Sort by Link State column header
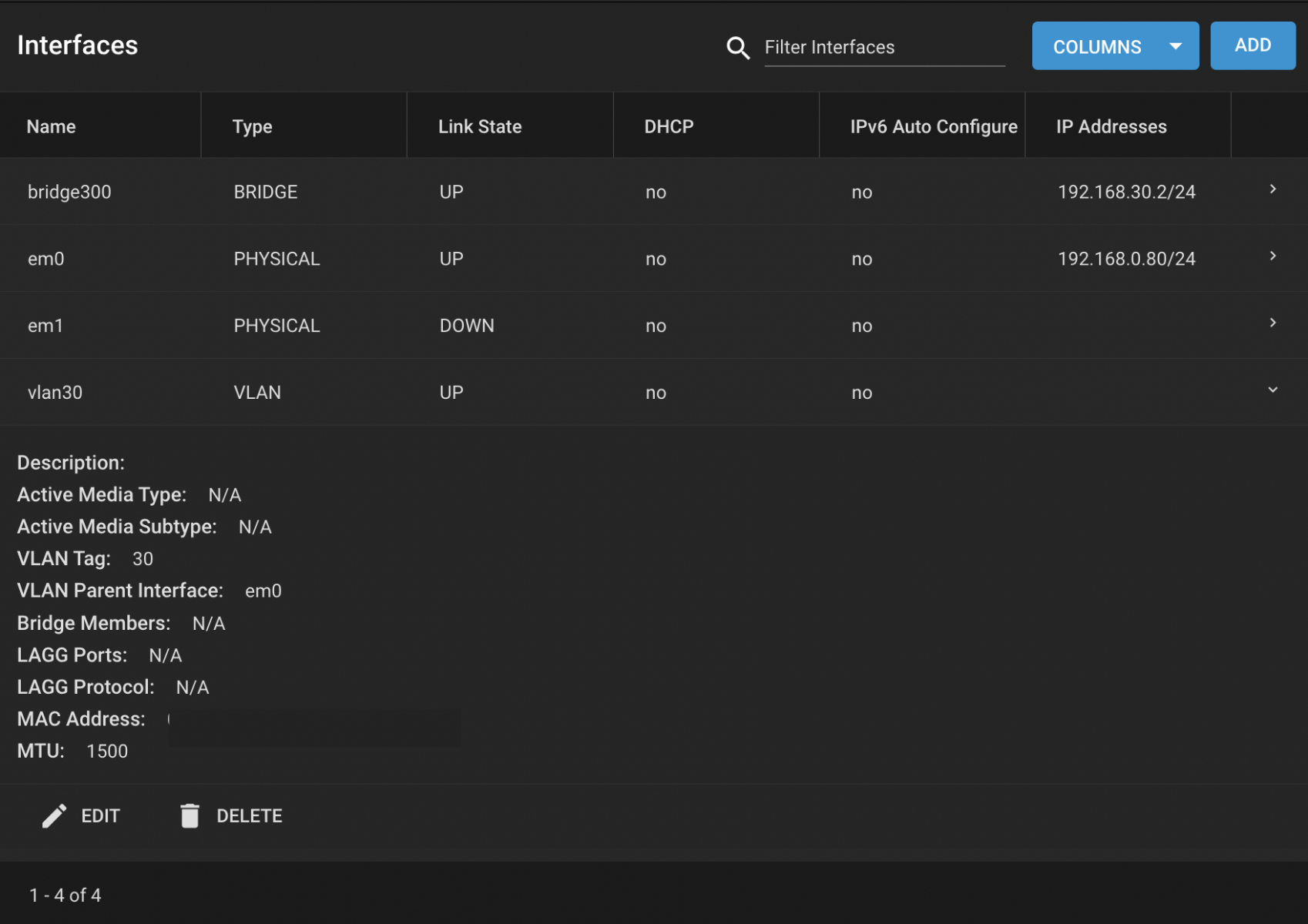Screen dimensions: 1308x924 (x=480, y=127)
